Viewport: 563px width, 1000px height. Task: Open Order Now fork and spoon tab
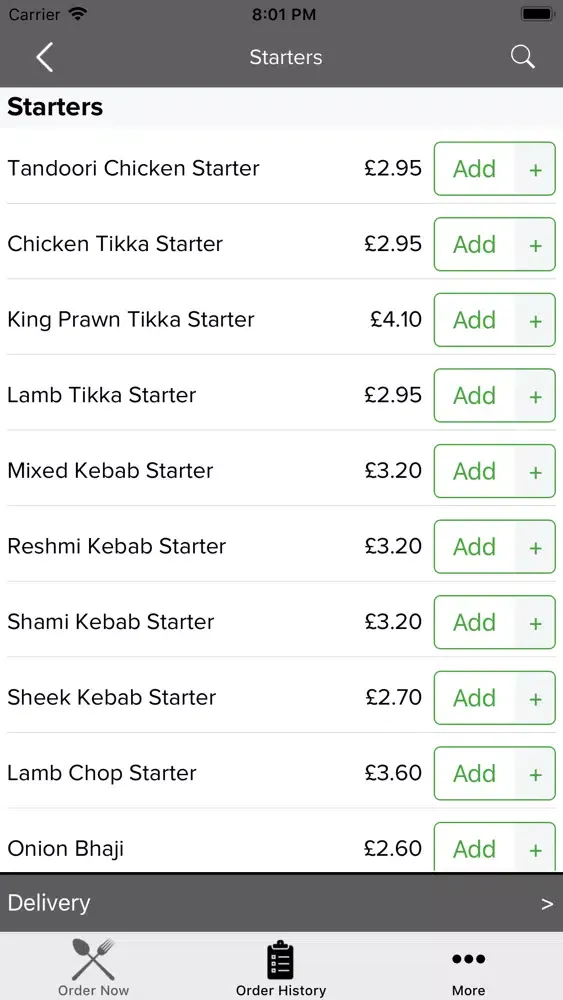coord(94,967)
